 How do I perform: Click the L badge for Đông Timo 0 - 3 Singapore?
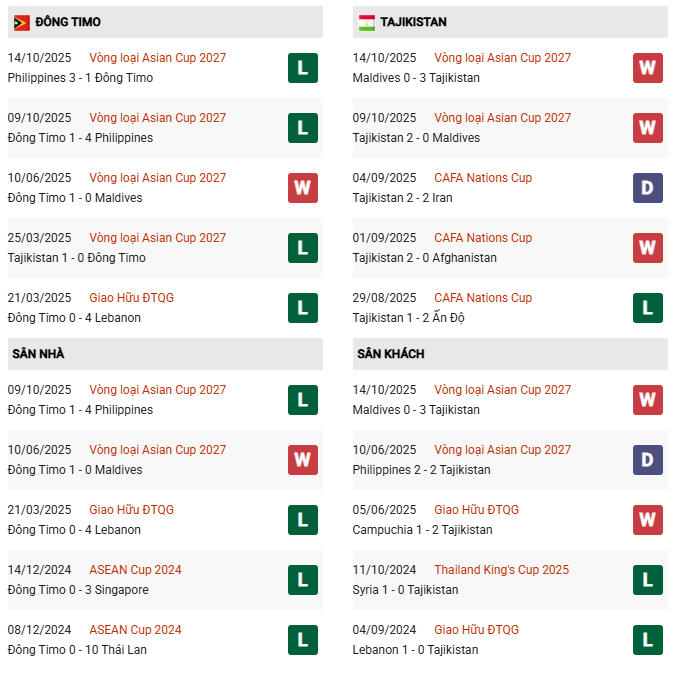pyautogui.click(x=303, y=580)
